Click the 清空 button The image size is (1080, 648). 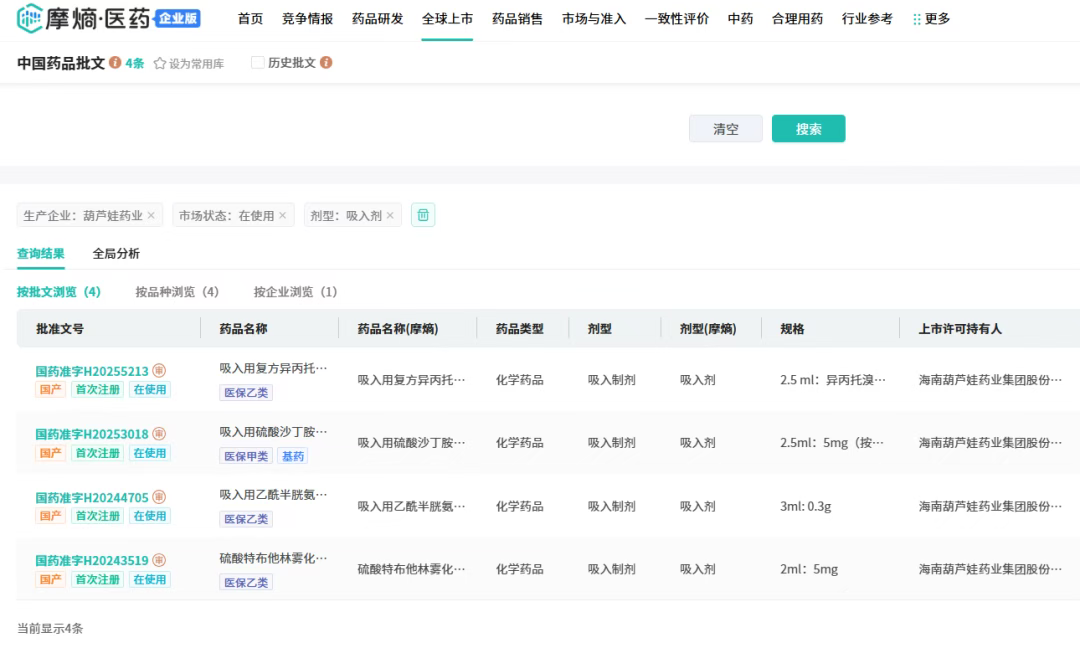pyautogui.click(x=725, y=129)
